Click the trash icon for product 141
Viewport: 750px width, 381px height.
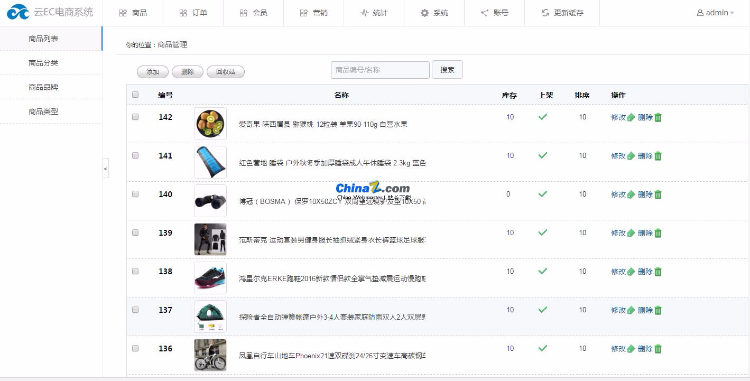click(658, 156)
